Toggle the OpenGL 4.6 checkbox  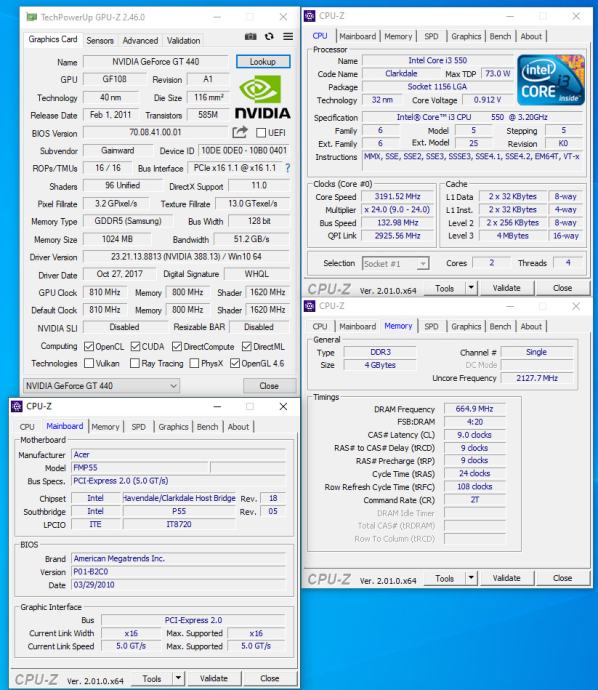point(235,363)
